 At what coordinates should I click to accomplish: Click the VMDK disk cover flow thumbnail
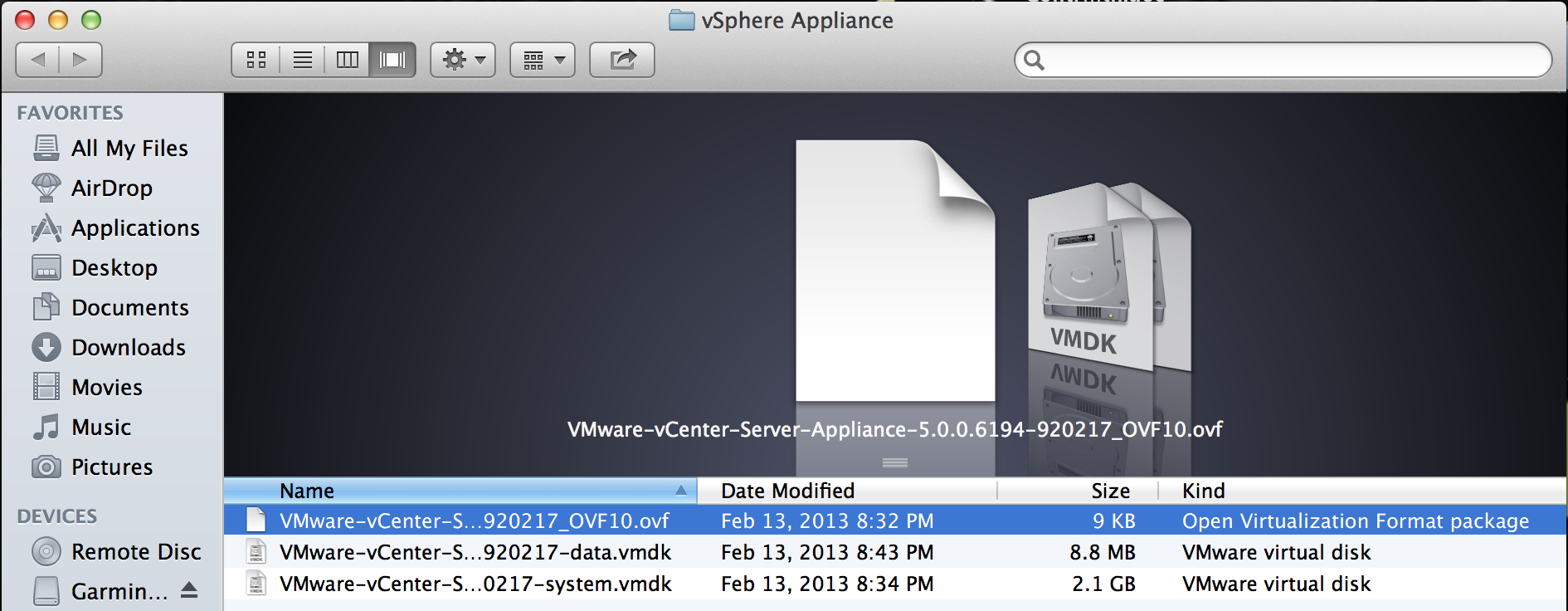point(1089,276)
